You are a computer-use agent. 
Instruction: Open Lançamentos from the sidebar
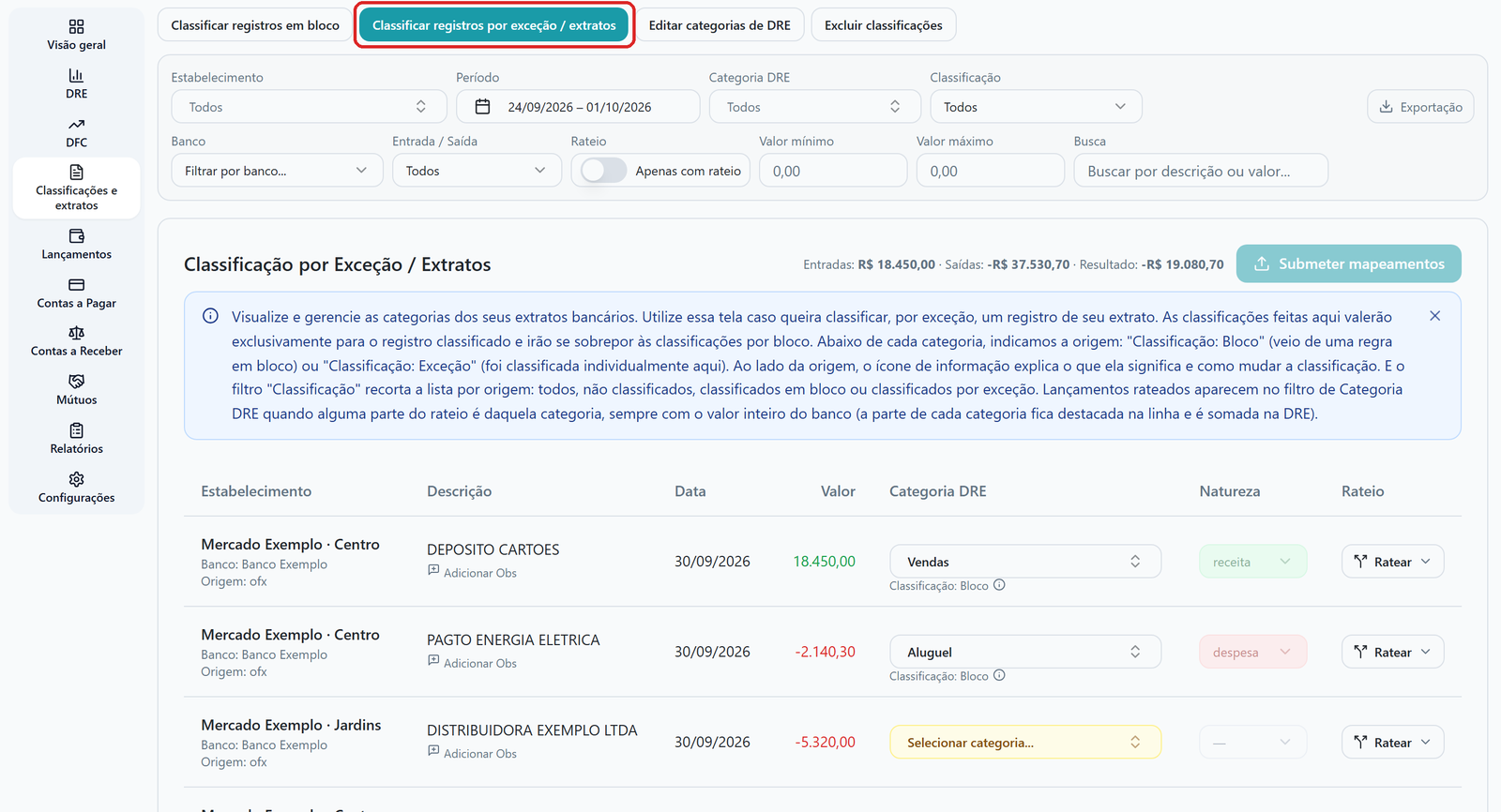[x=77, y=244]
